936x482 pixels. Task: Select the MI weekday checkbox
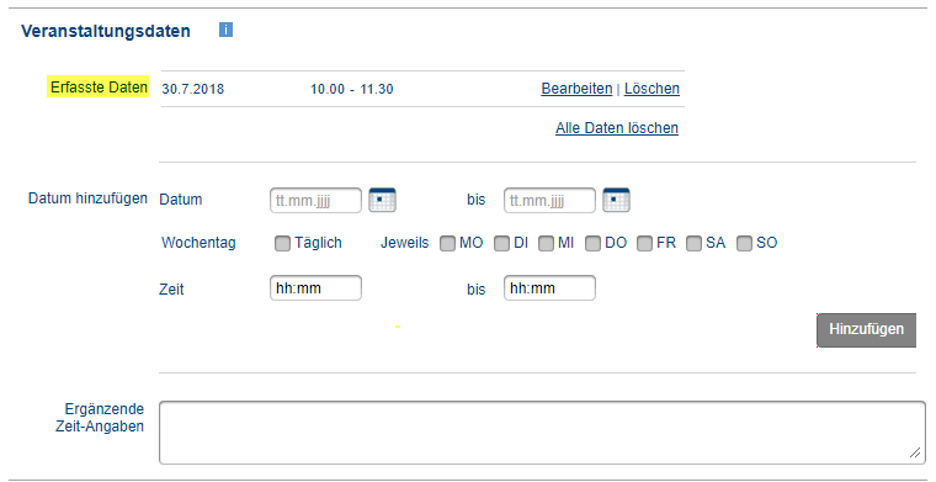pyautogui.click(x=546, y=243)
